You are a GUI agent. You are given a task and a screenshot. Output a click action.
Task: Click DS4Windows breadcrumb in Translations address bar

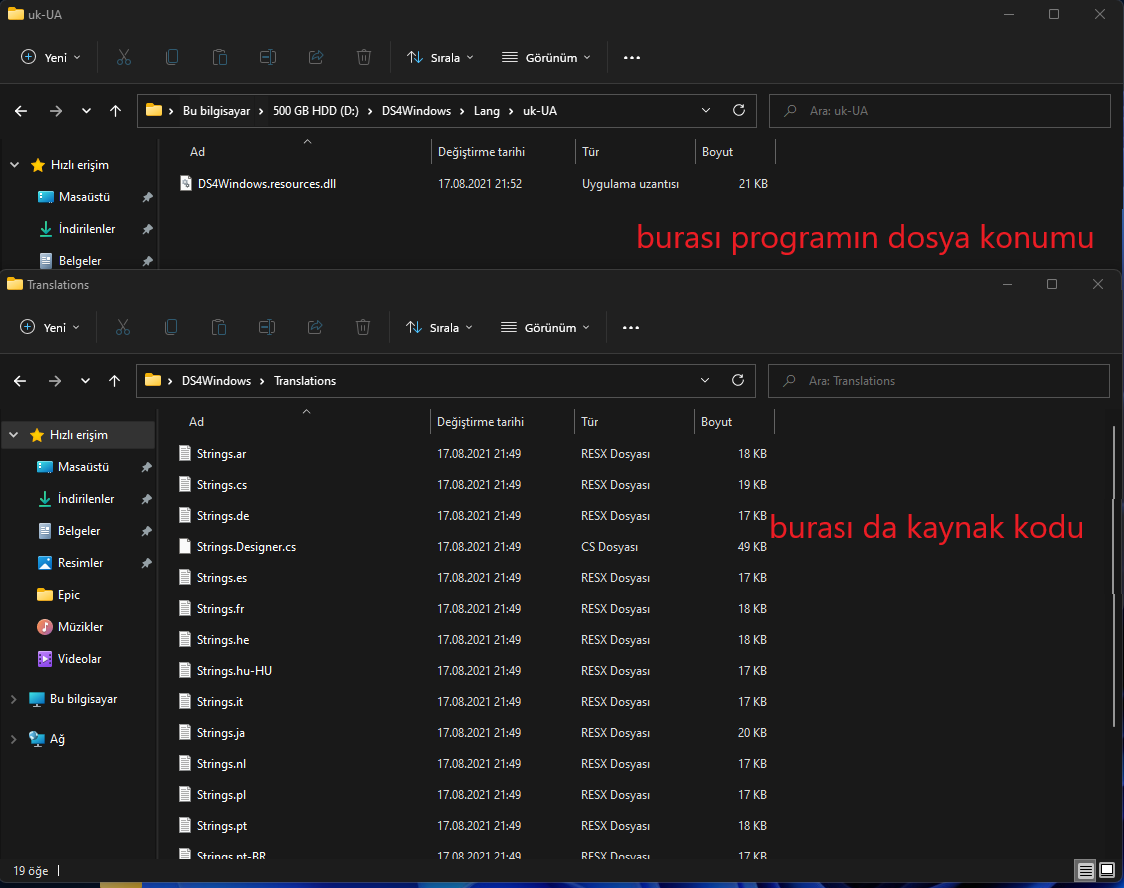point(216,381)
